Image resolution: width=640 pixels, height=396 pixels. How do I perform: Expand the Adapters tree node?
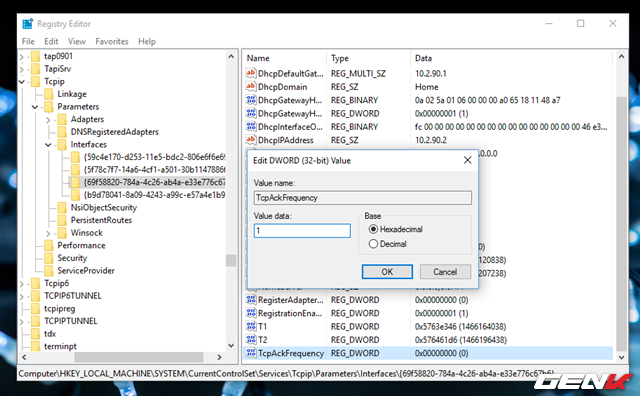point(48,120)
